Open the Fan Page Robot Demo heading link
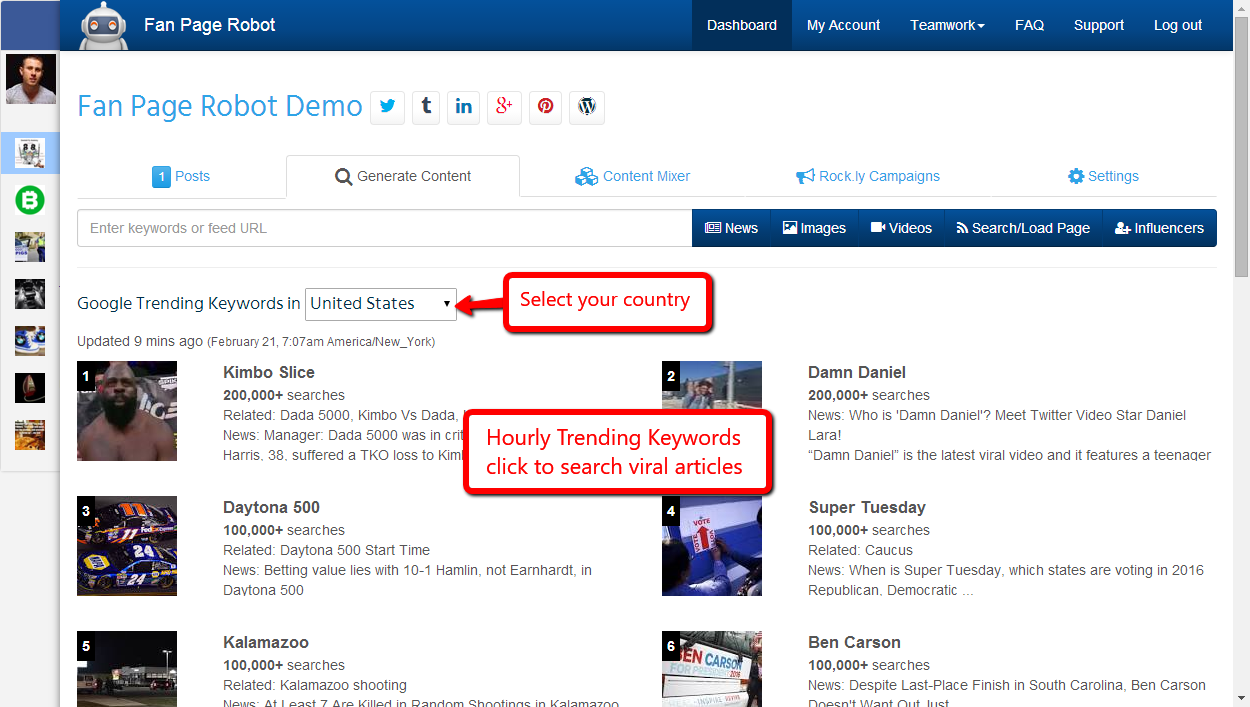Viewport: 1250px width, 707px height. [x=220, y=106]
